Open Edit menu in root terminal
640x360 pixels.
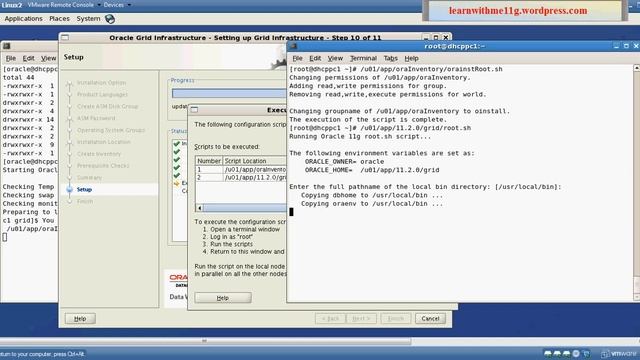tap(315, 58)
